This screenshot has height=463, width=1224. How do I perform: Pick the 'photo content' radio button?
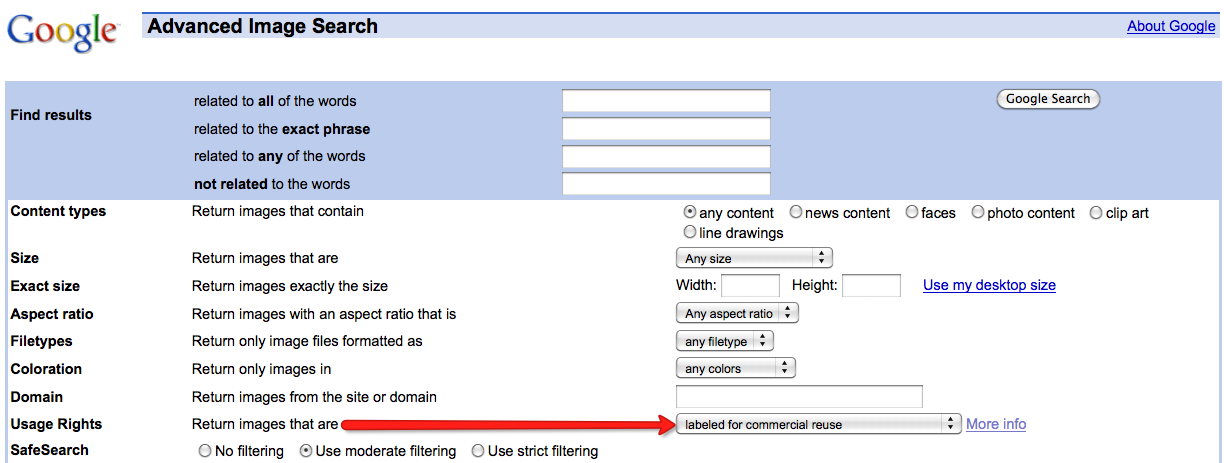pyautogui.click(x=978, y=212)
